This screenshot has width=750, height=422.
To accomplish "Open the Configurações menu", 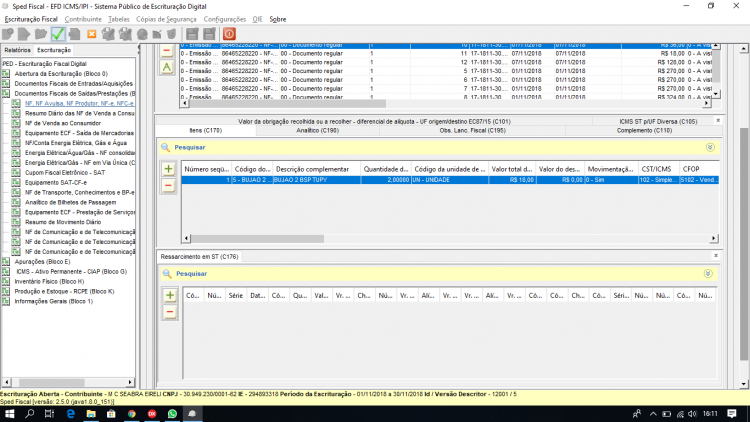I will point(224,19).
